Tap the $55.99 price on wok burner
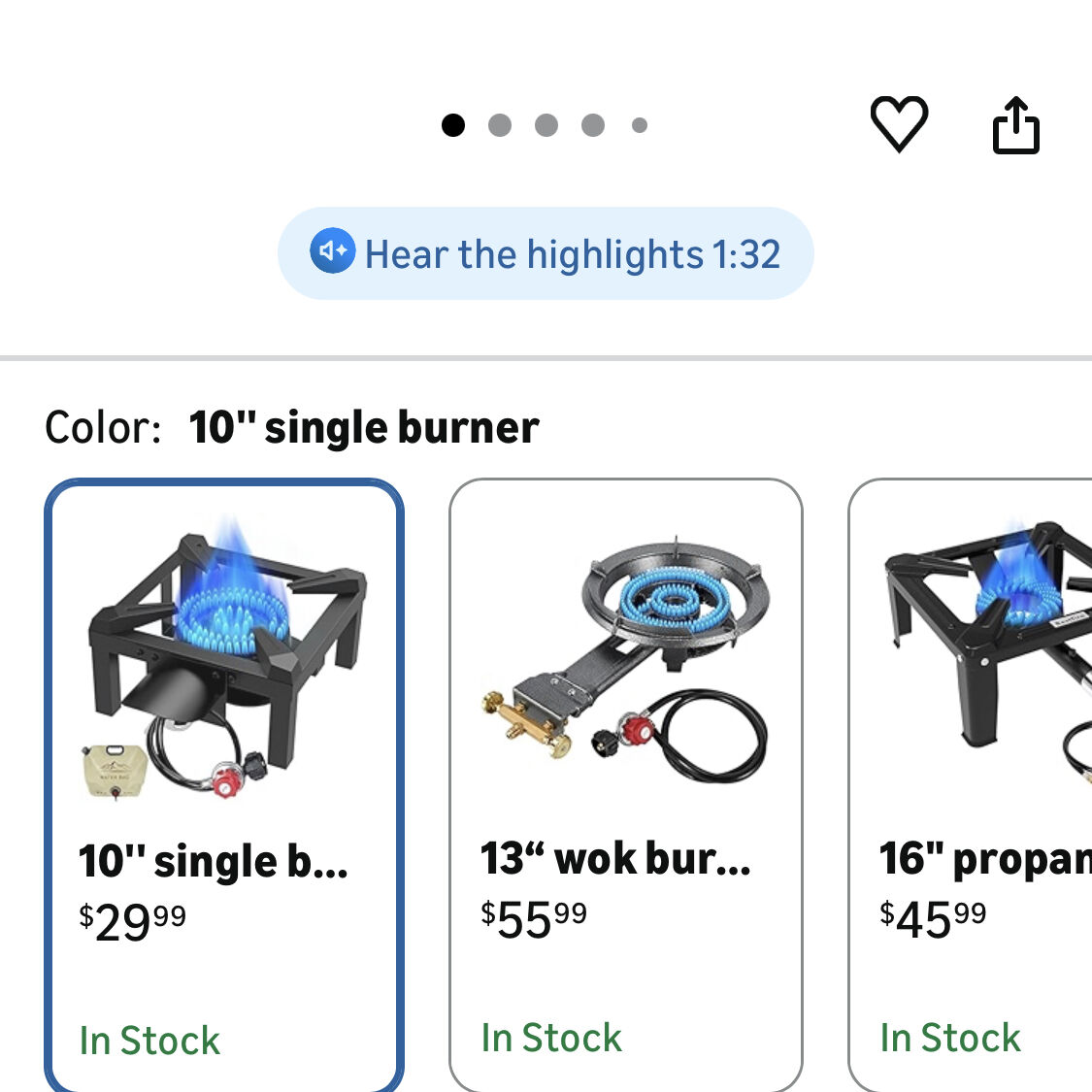The image size is (1092, 1092). (534, 919)
